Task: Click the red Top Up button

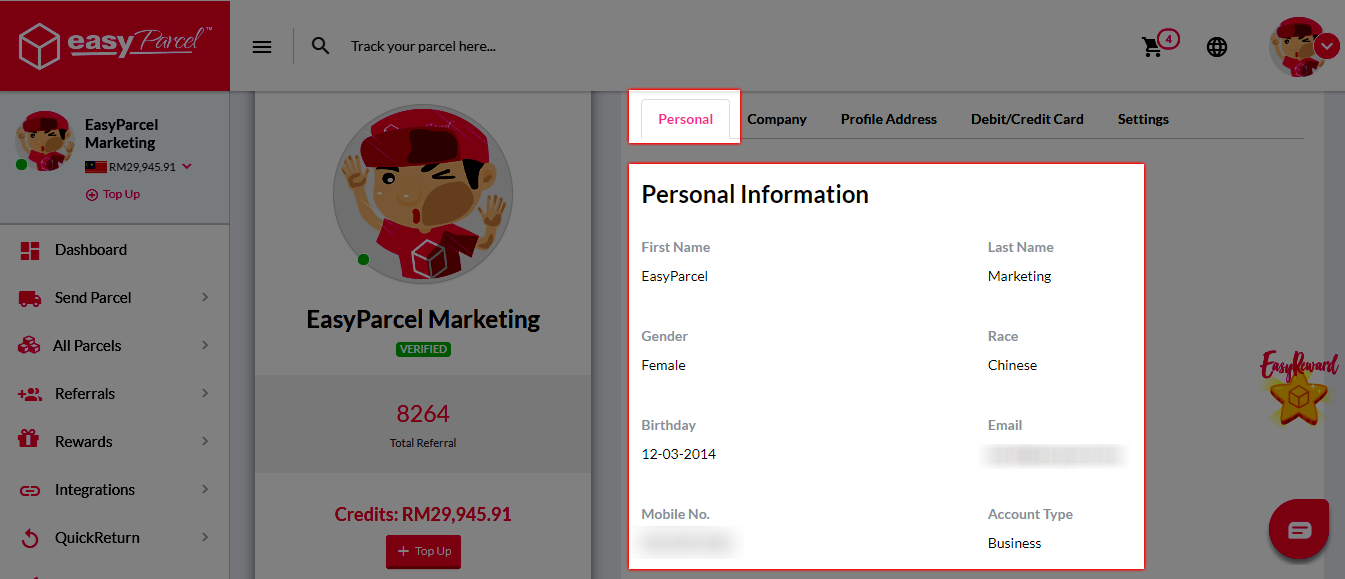Action: pyautogui.click(x=423, y=551)
